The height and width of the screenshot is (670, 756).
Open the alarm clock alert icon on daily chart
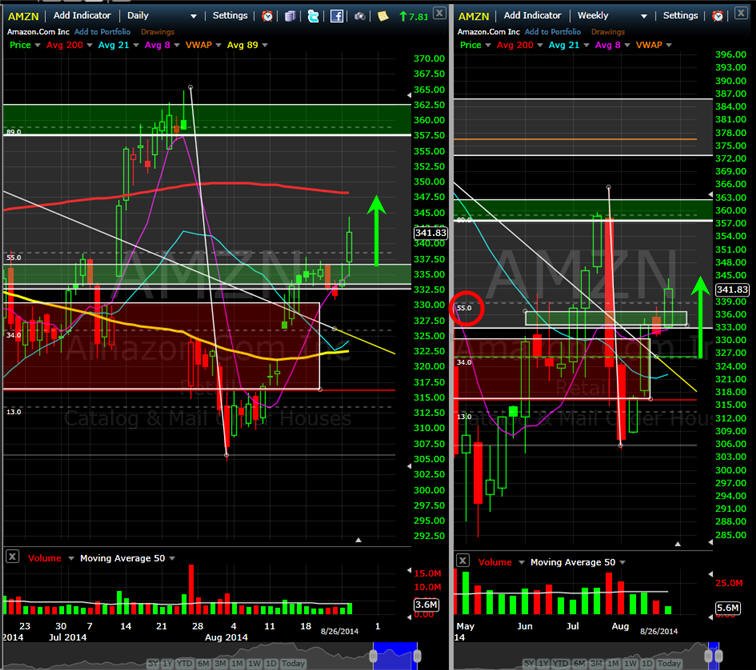(267, 16)
